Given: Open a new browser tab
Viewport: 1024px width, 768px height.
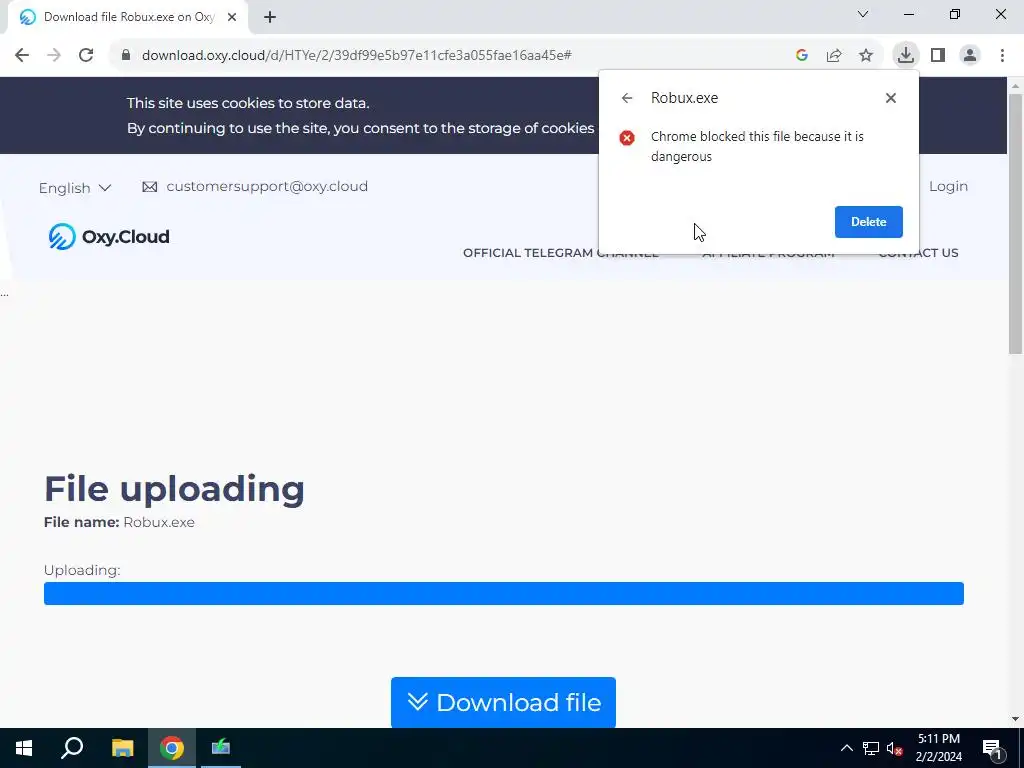Looking at the screenshot, I should (270, 18).
